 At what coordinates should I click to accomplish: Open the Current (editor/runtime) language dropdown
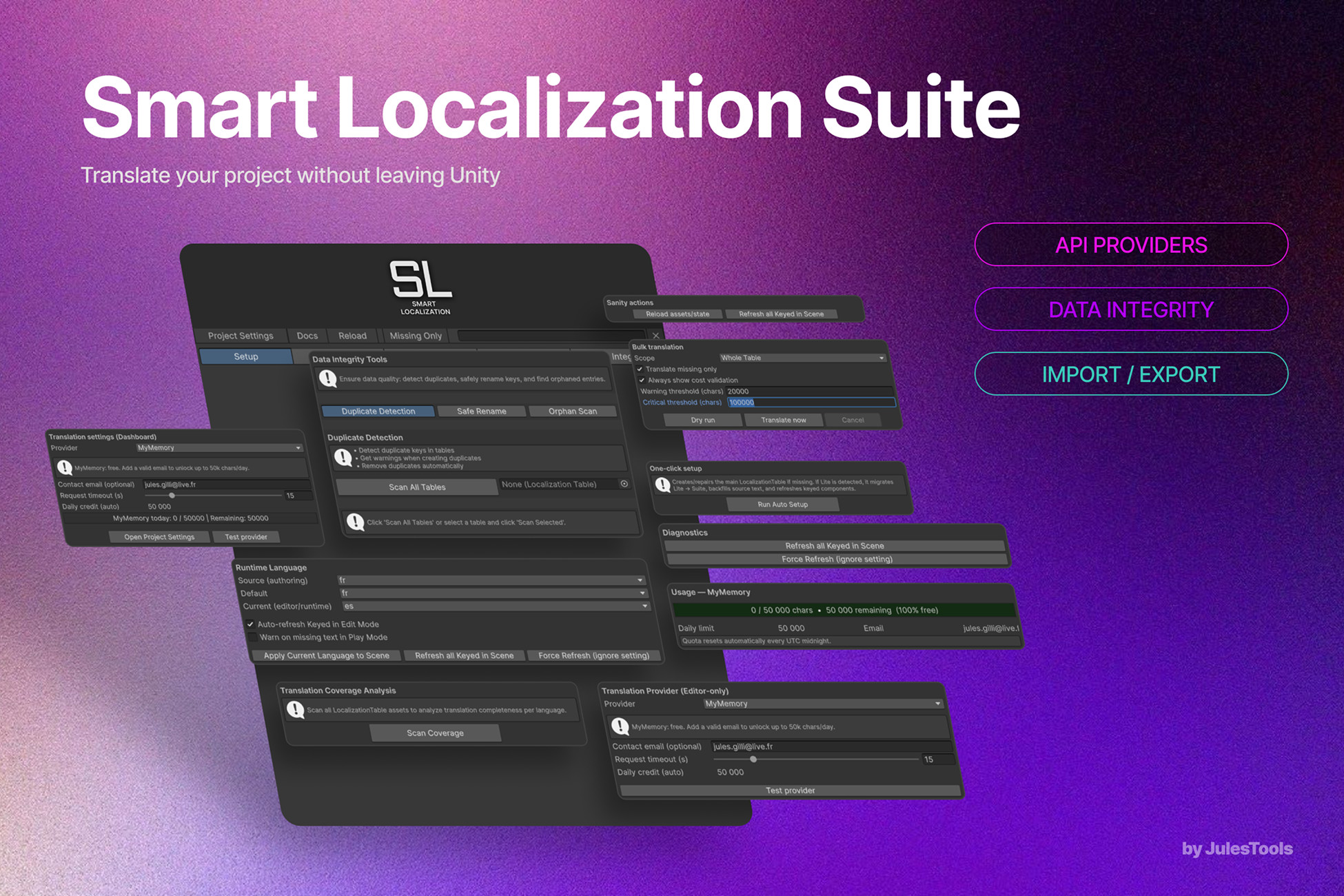coord(496,606)
